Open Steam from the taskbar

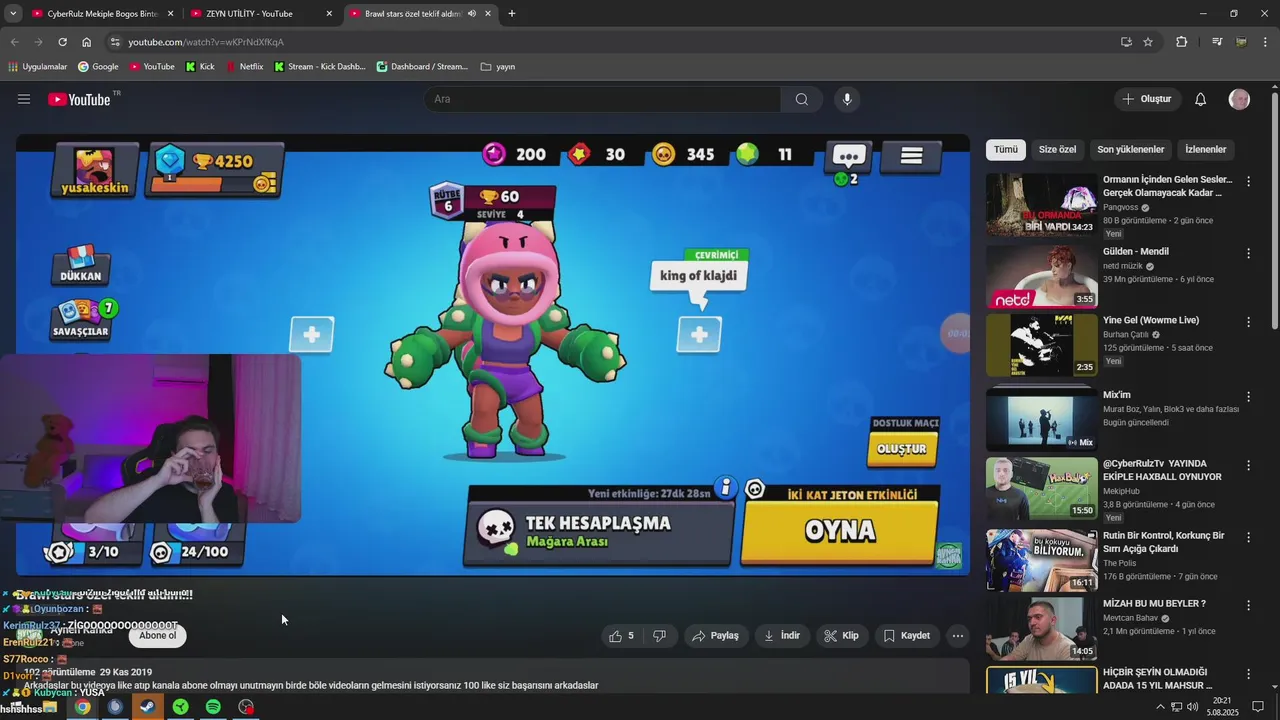pyautogui.click(x=148, y=707)
